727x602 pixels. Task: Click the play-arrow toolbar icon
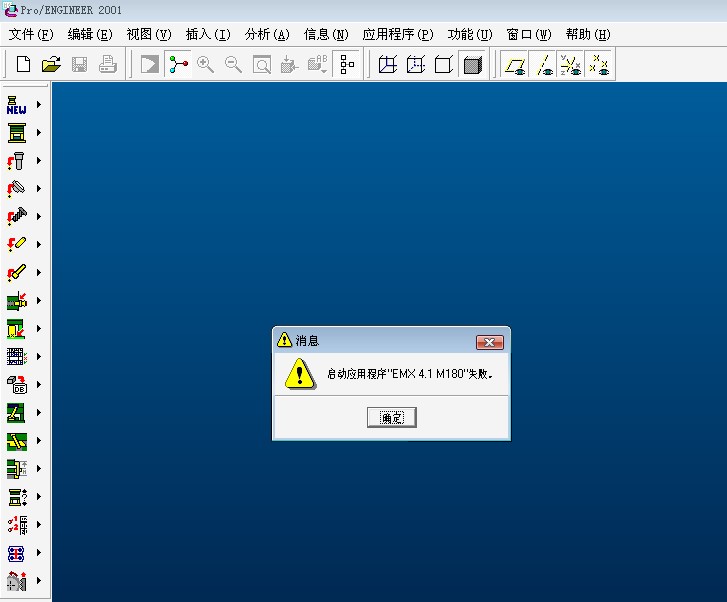pos(150,64)
